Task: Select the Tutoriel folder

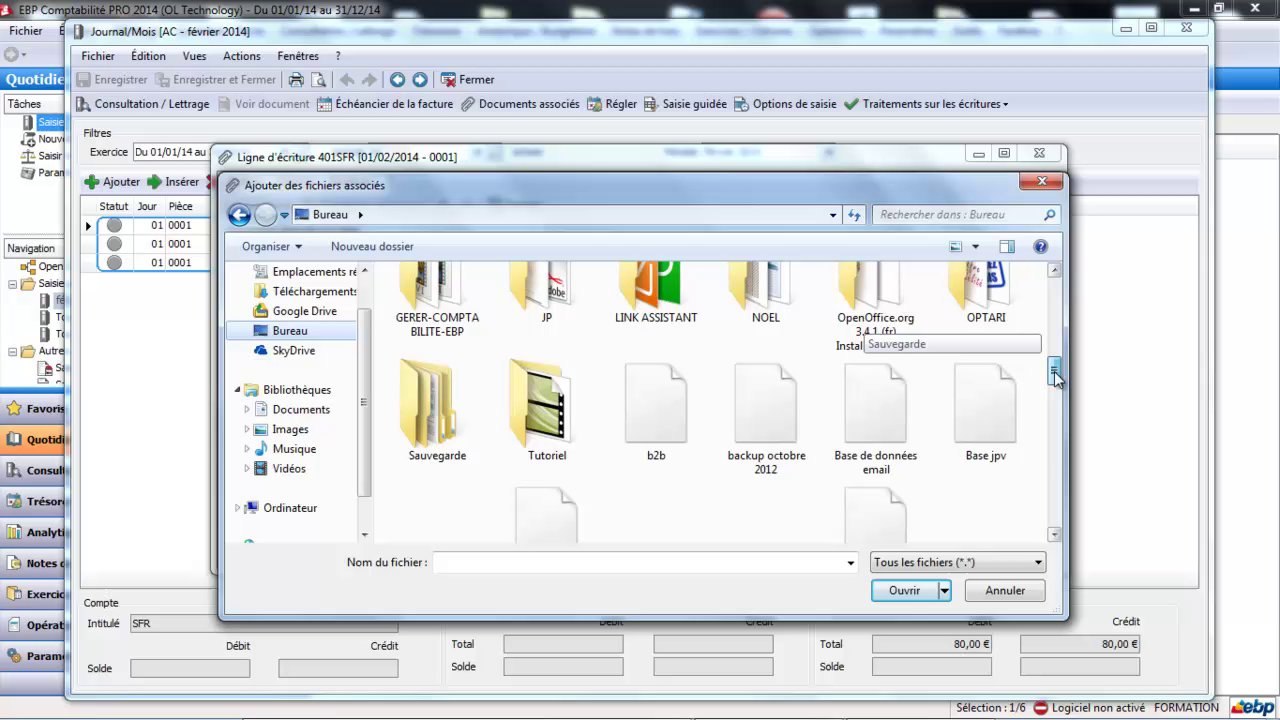Action: 547,412
